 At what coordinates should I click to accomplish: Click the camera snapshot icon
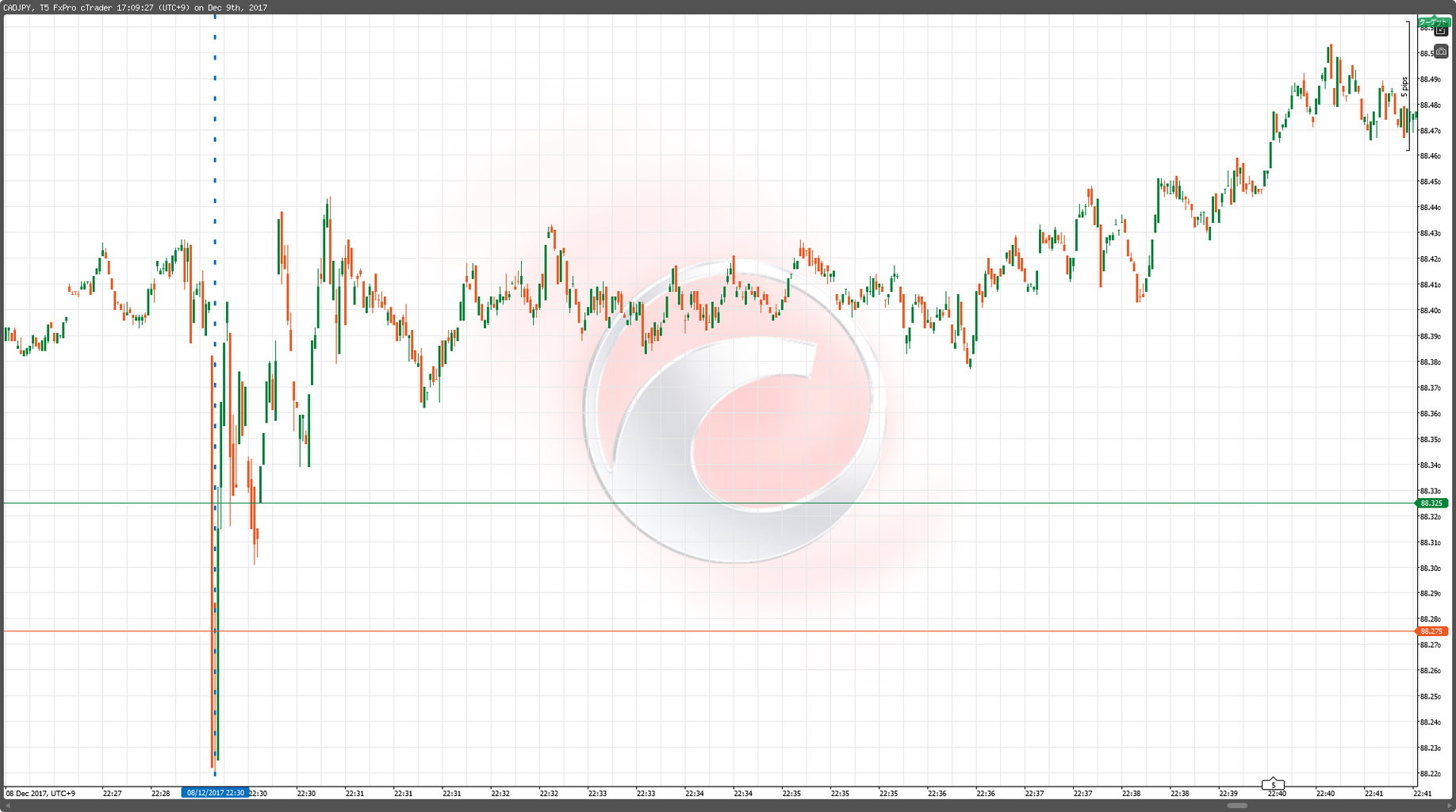[1442, 51]
